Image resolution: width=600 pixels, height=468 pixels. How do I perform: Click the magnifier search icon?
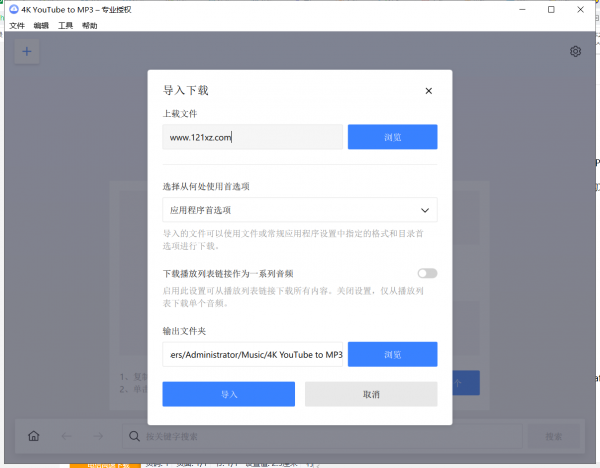pyautogui.click(x=134, y=436)
